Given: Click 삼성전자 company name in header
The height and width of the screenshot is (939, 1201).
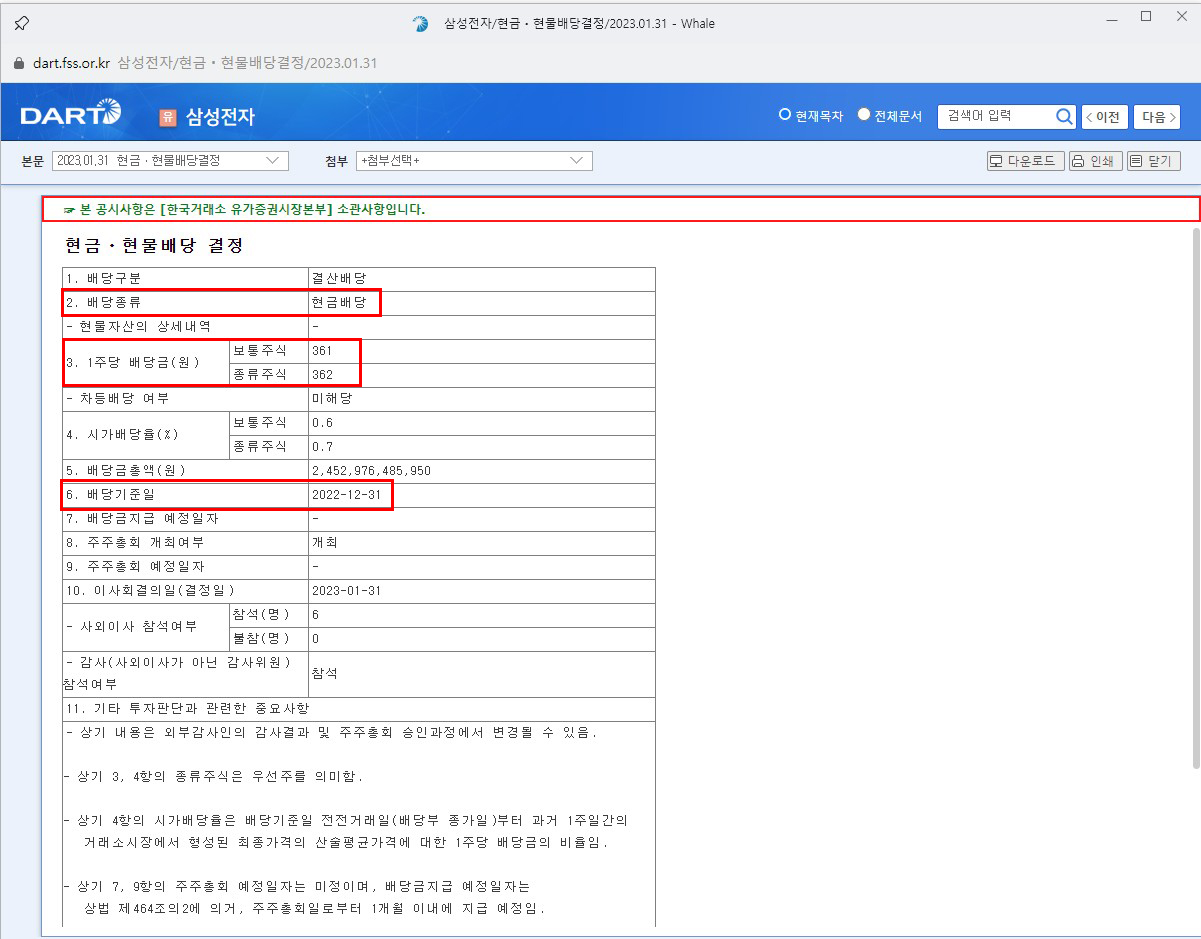Looking at the screenshot, I should click(220, 116).
